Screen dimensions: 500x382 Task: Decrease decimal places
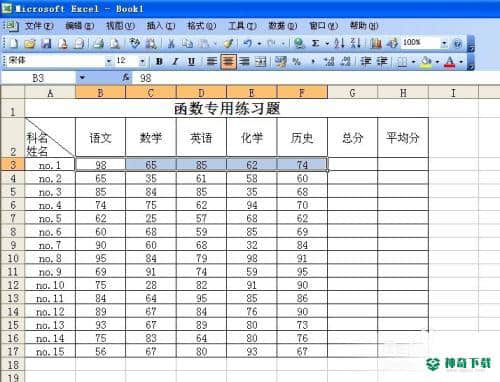coord(346,62)
